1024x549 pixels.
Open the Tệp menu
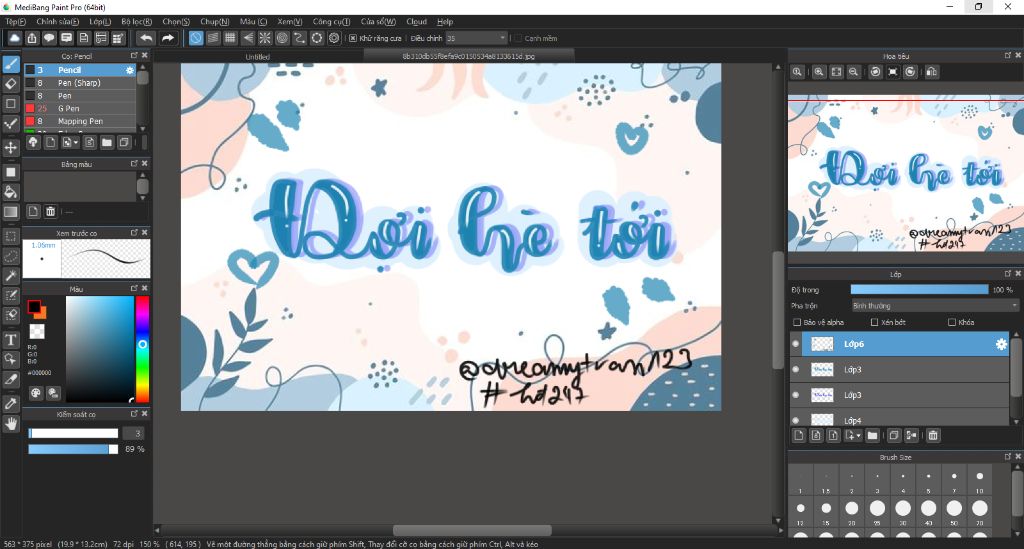(15, 22)
